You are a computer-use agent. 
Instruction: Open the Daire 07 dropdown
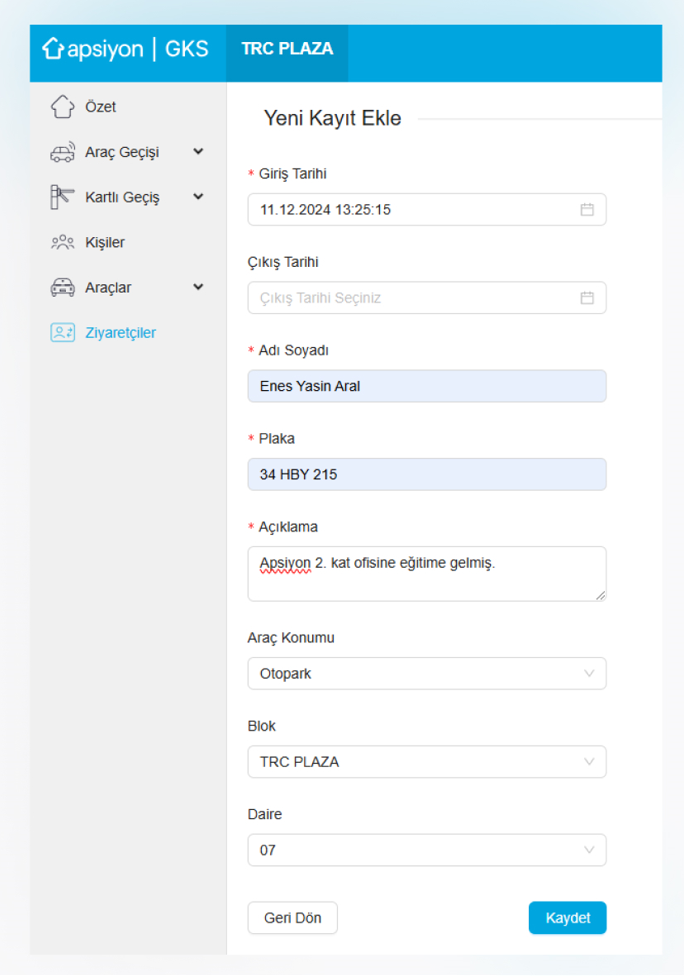[427, 850]
